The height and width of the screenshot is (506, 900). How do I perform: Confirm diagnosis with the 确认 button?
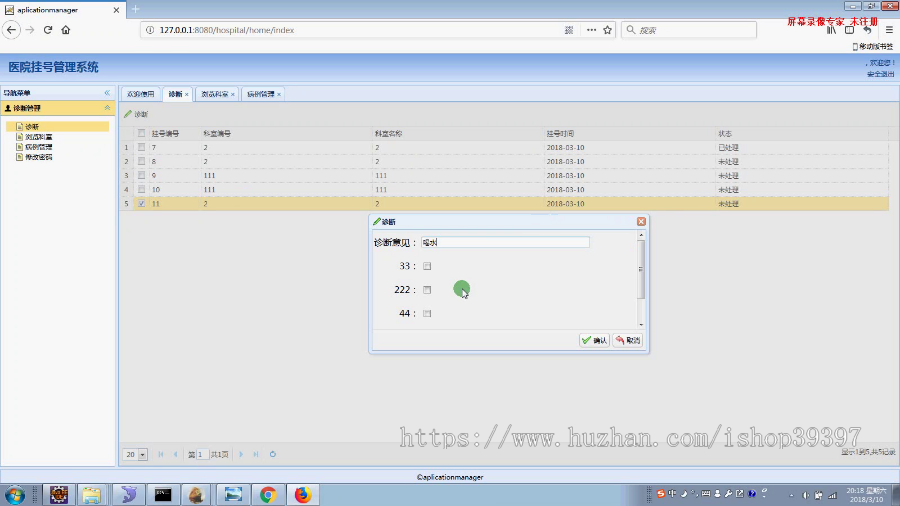click(x=594, y=340)
